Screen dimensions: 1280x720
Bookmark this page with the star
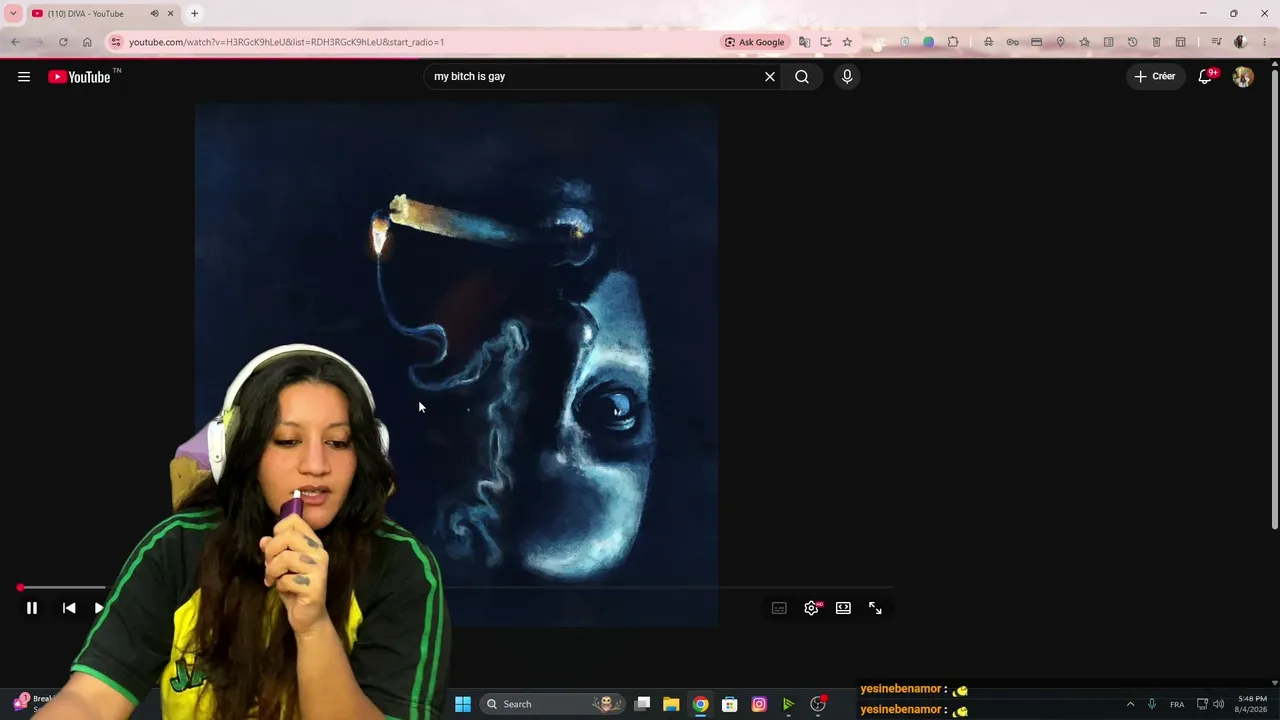pyautogui.click(x=847, y=42)
